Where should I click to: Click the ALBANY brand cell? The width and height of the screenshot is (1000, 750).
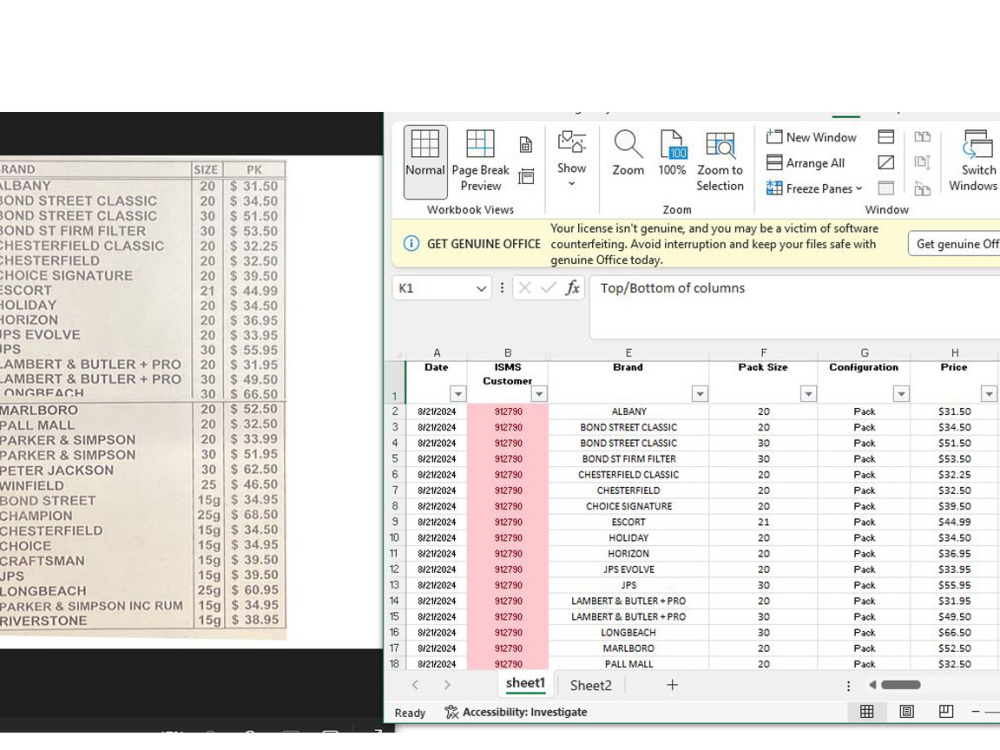click(628, 411)
